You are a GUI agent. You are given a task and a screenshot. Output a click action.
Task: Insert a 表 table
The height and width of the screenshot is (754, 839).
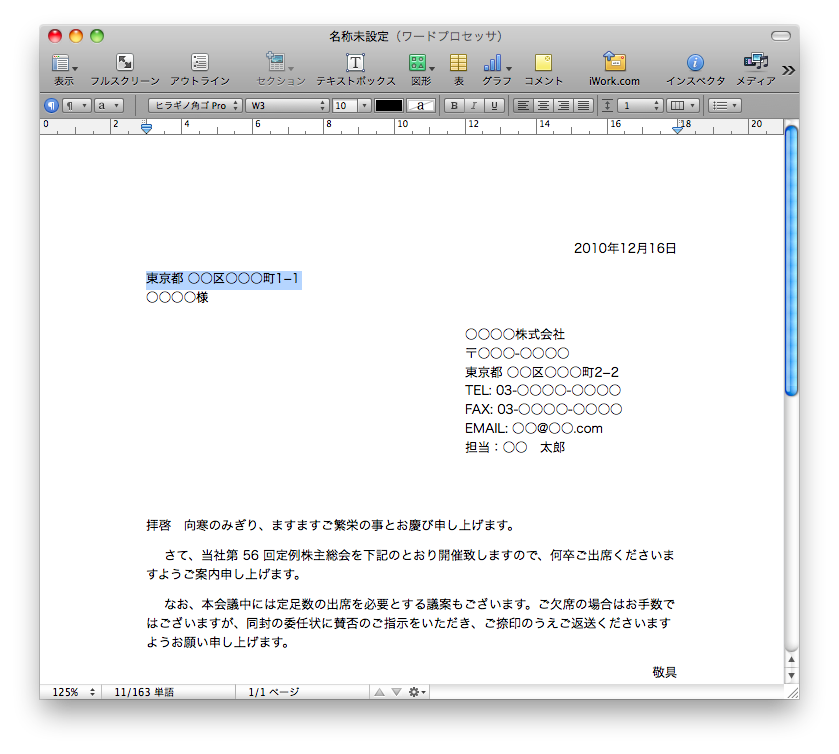pos(458,63)
